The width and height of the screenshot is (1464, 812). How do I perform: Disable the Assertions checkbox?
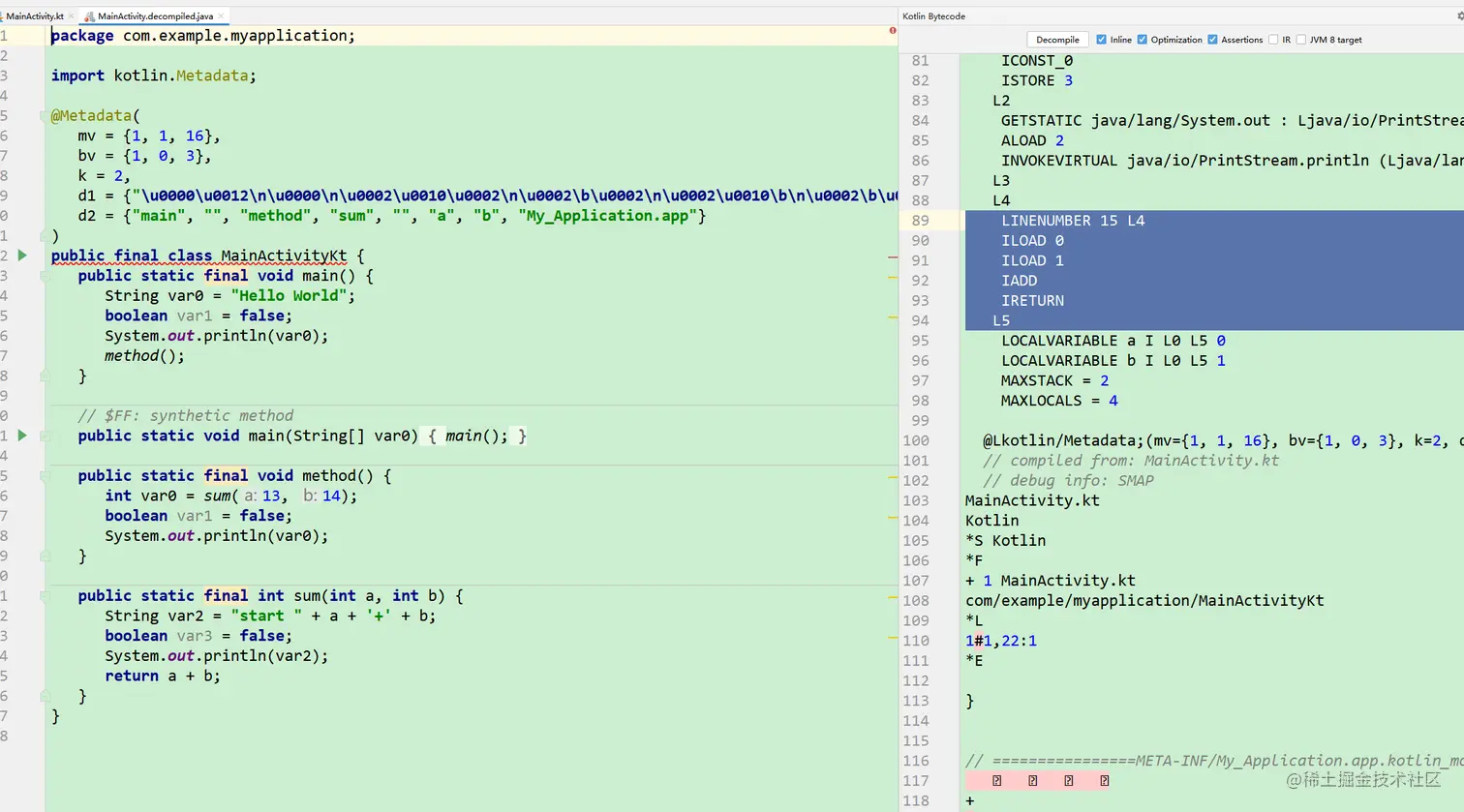1212,40
